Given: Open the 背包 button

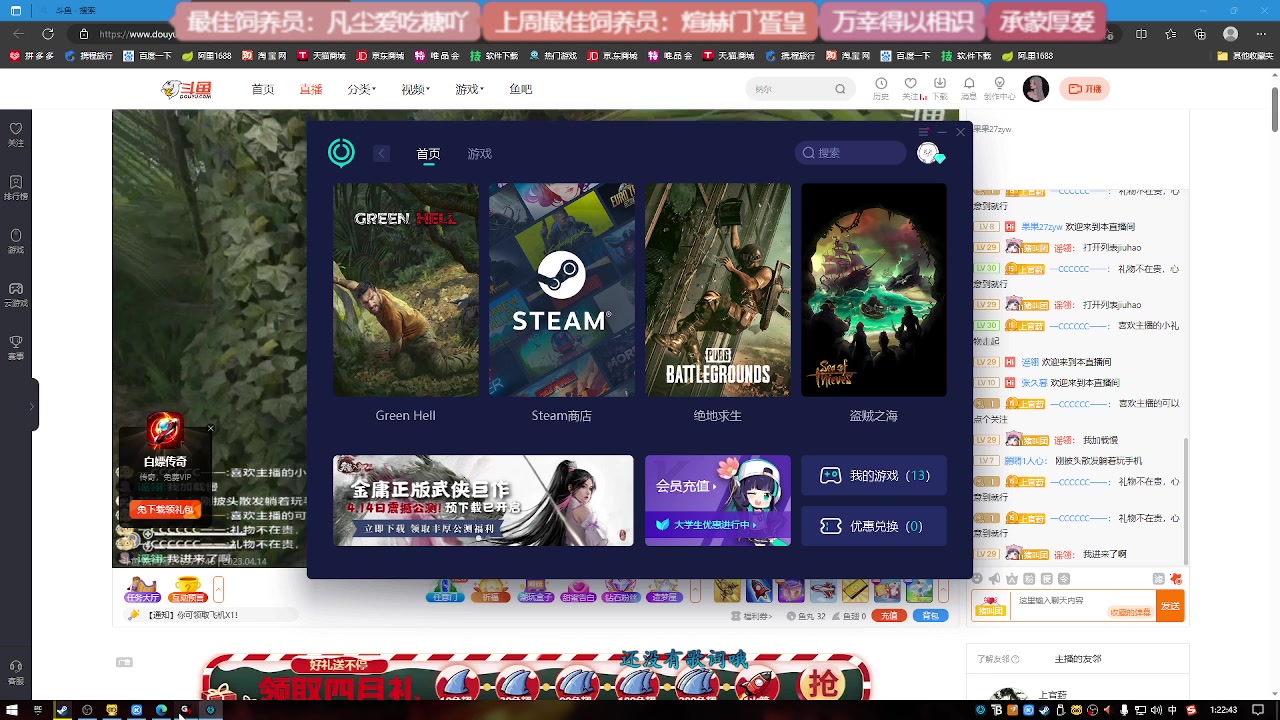Looking at the screenshot, I should pyautogui.click(x=930, y=616).
